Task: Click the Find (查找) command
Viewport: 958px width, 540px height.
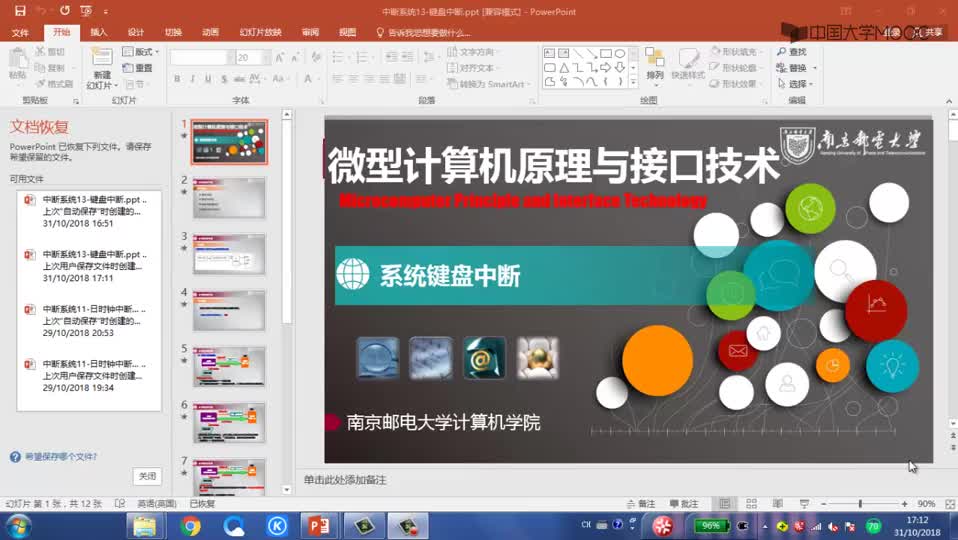Action: point(792,52)
